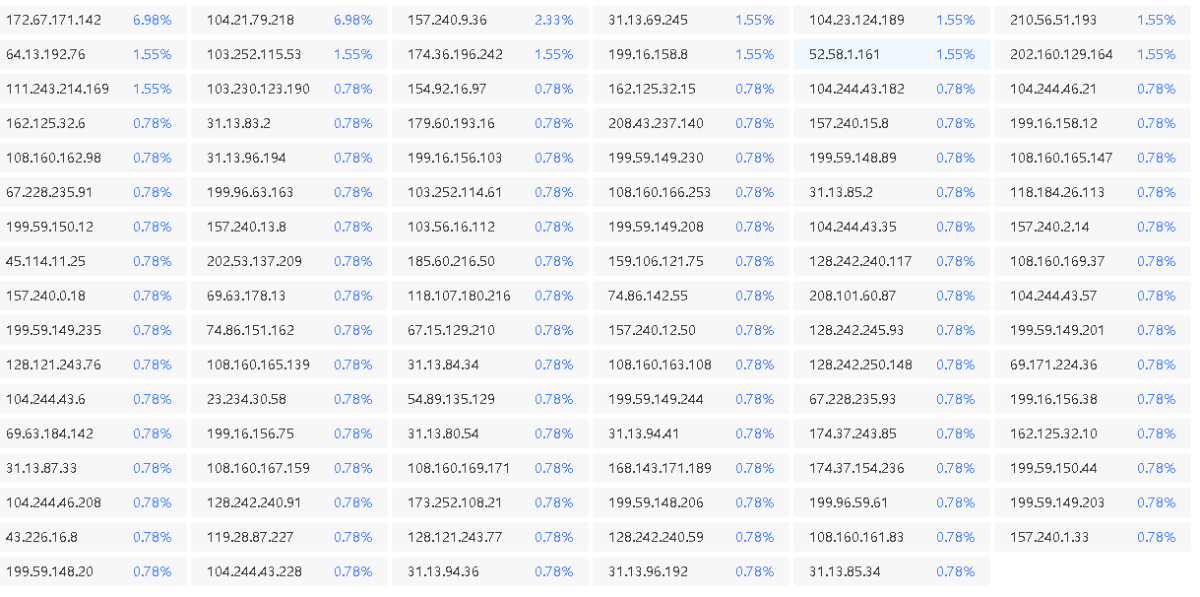Select the IP 173.252.108.21
Image resolution: width=1200 pixels, height=597 pixels.
coord(455,502)
